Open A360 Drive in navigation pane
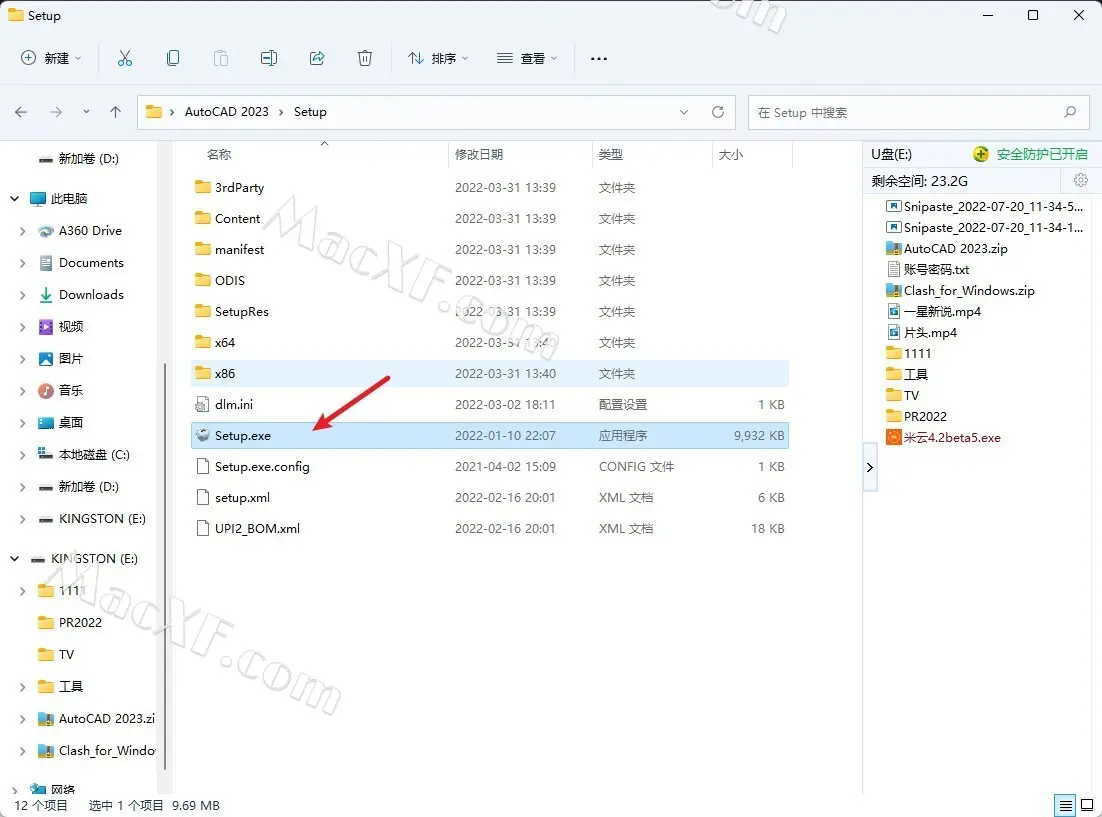 coord(90,231)
